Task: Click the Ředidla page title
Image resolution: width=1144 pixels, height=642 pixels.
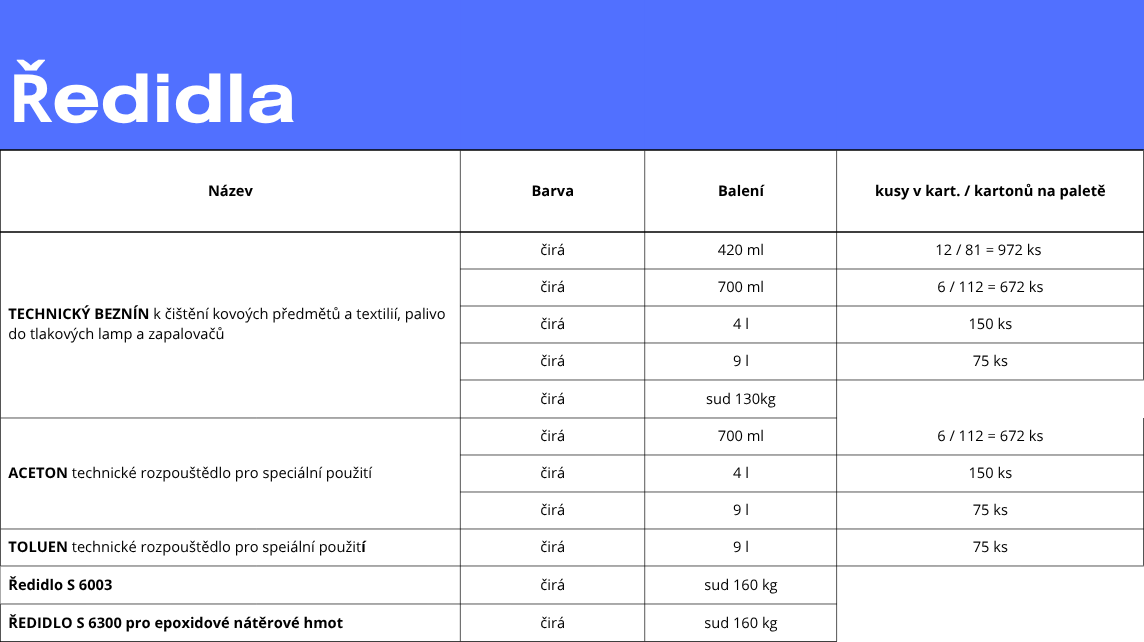Action: point(152,98)
